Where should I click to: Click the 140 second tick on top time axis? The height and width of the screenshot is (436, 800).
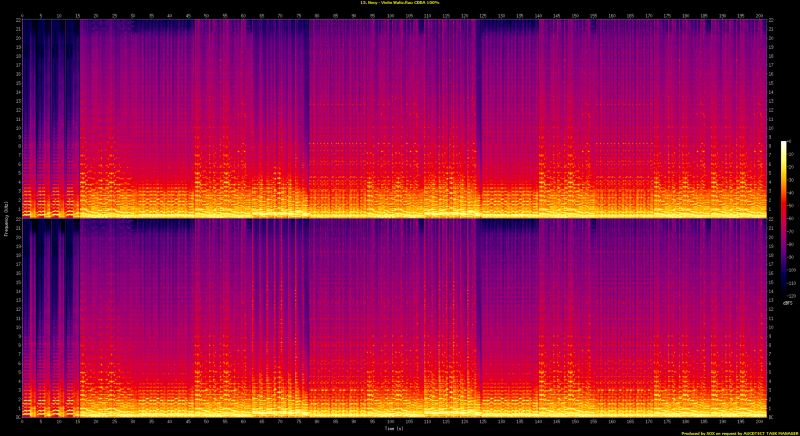click(x=538, y=15)
